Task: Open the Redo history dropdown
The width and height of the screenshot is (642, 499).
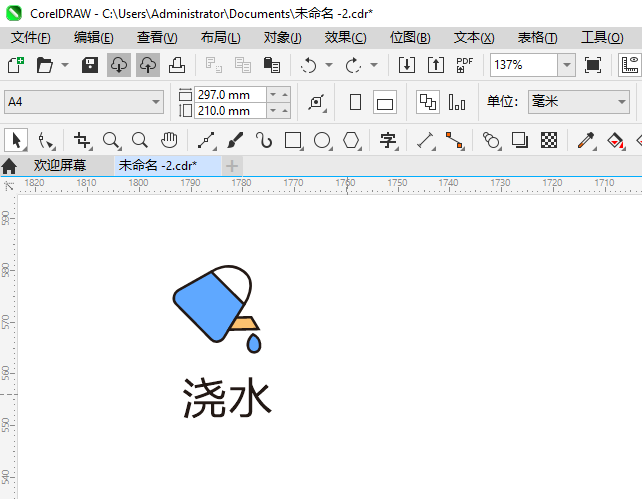Action: 374,65
